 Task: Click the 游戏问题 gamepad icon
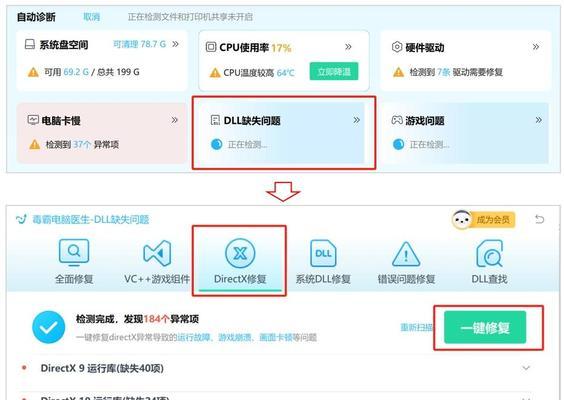pos(397,120)
